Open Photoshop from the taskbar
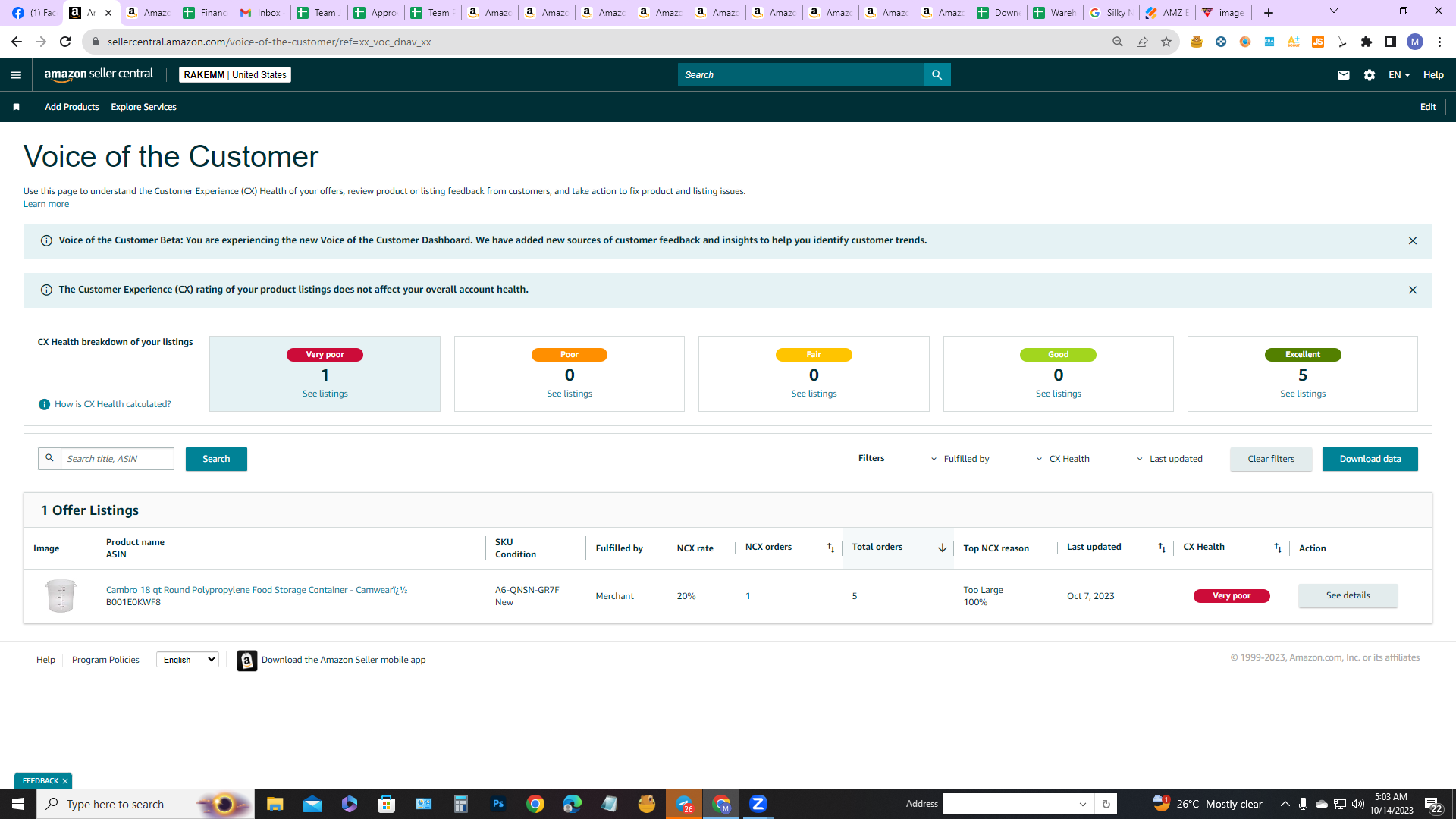 click(x=498, y=804)
